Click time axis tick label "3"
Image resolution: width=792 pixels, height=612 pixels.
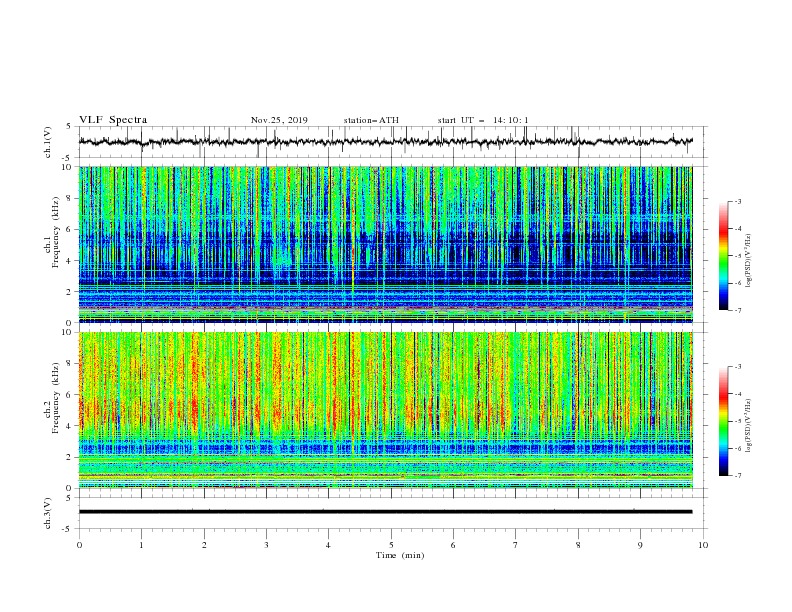[x=266, y=545]
